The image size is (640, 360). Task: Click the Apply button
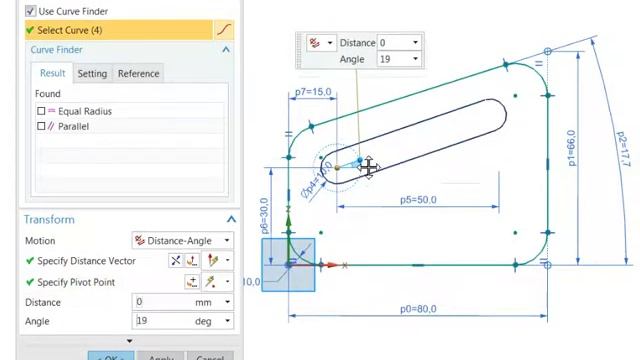tap(161, 356)
